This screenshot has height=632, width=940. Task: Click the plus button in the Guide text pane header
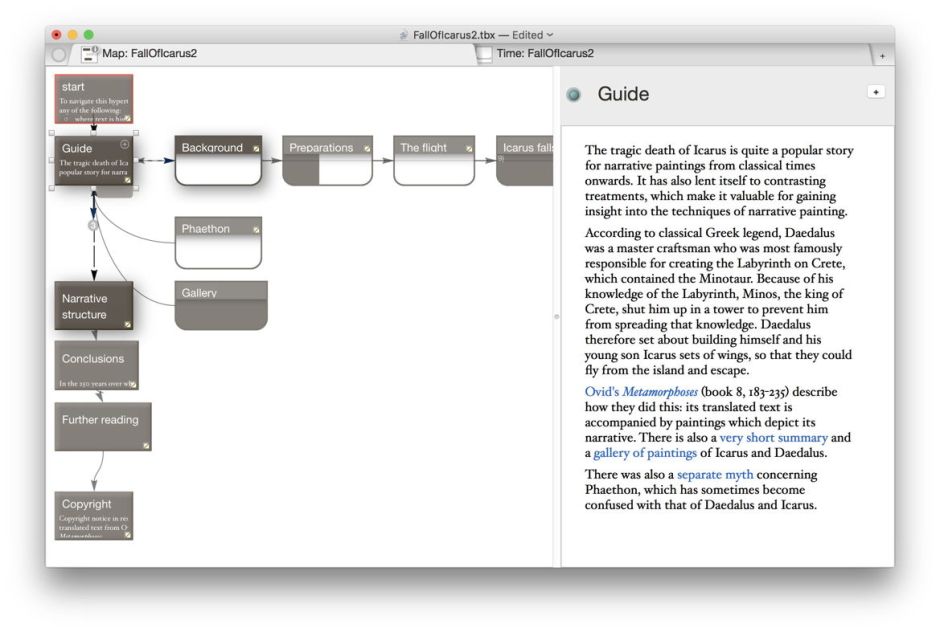876,90
